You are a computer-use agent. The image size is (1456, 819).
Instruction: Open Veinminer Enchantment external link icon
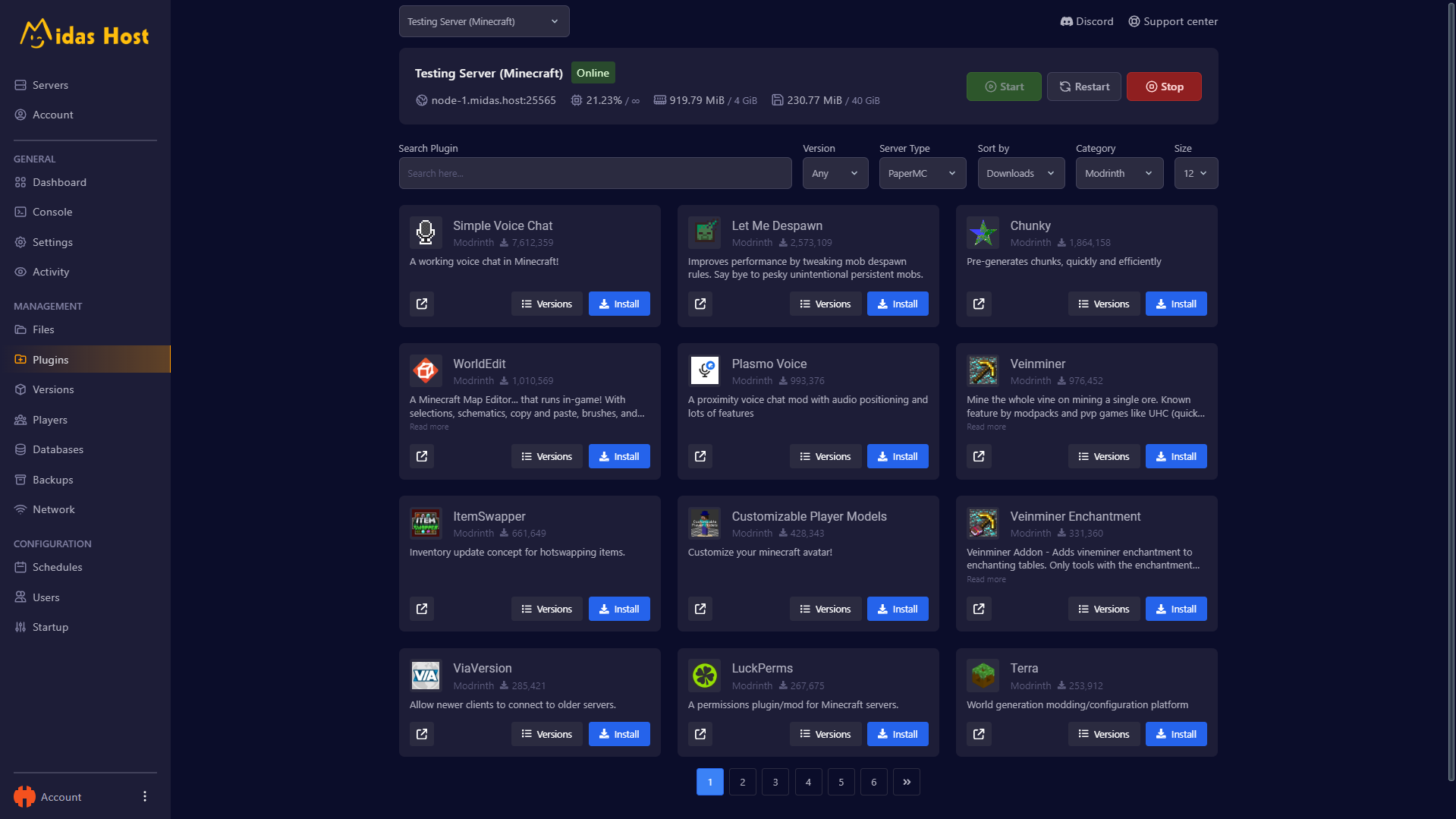coord(979,609)
